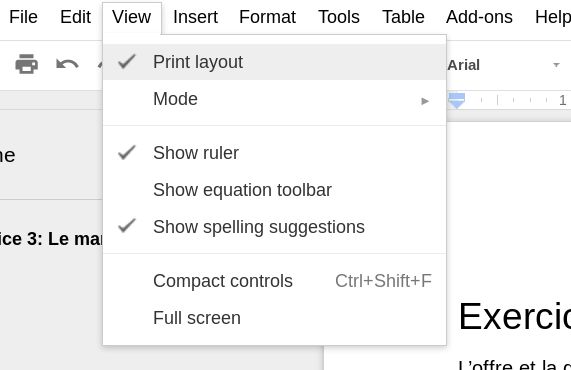
Task: Select Full screen menu entry
Action: [275, 318]
